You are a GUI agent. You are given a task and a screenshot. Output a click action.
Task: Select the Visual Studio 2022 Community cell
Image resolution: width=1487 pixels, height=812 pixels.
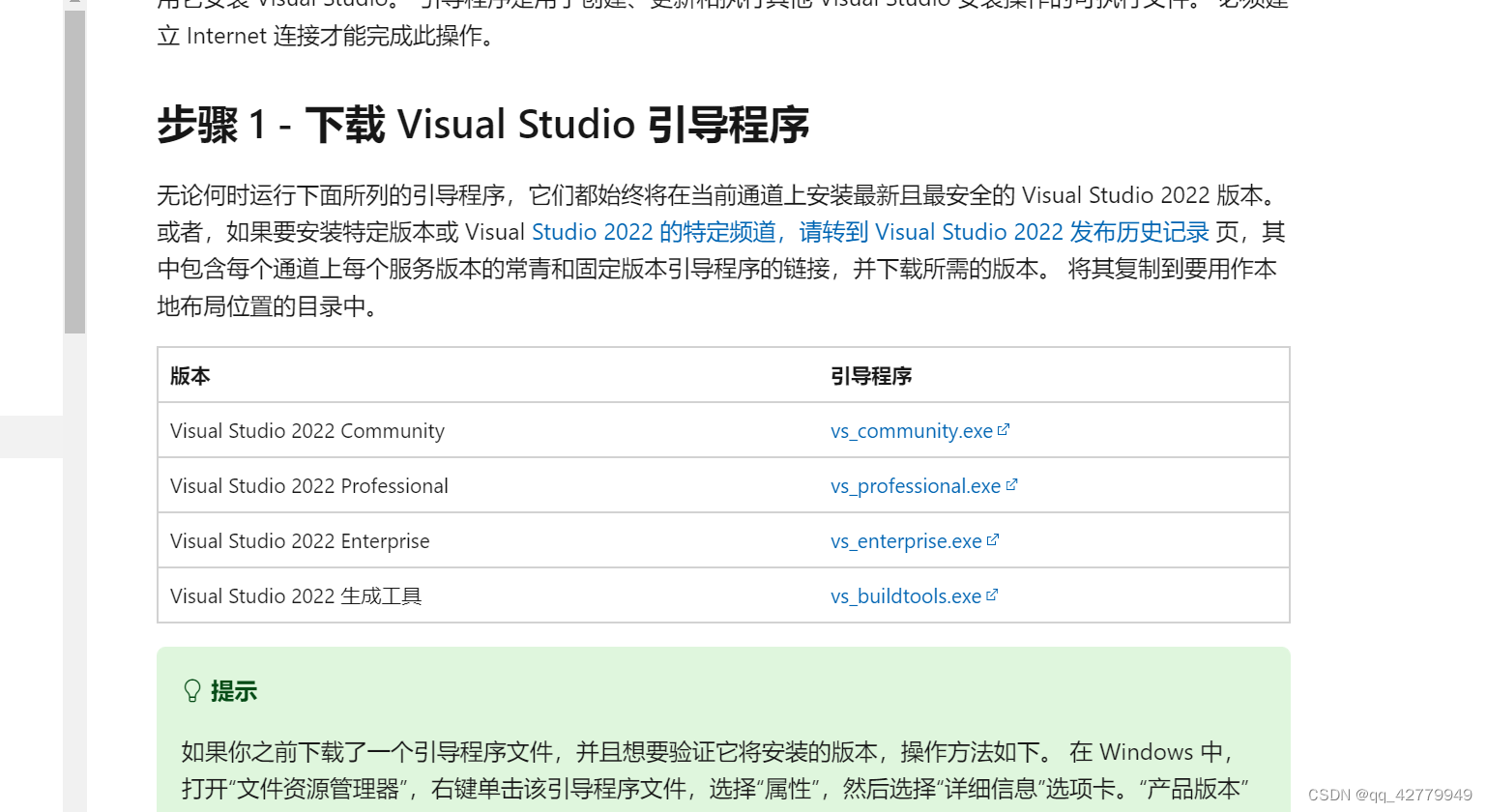tap(488, 430)
